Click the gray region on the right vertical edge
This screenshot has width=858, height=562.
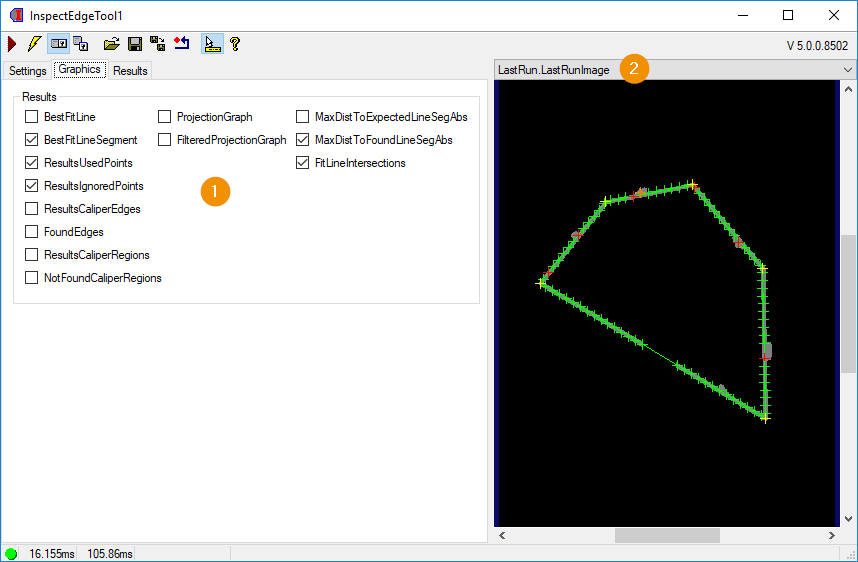click(x=768, y=350)
